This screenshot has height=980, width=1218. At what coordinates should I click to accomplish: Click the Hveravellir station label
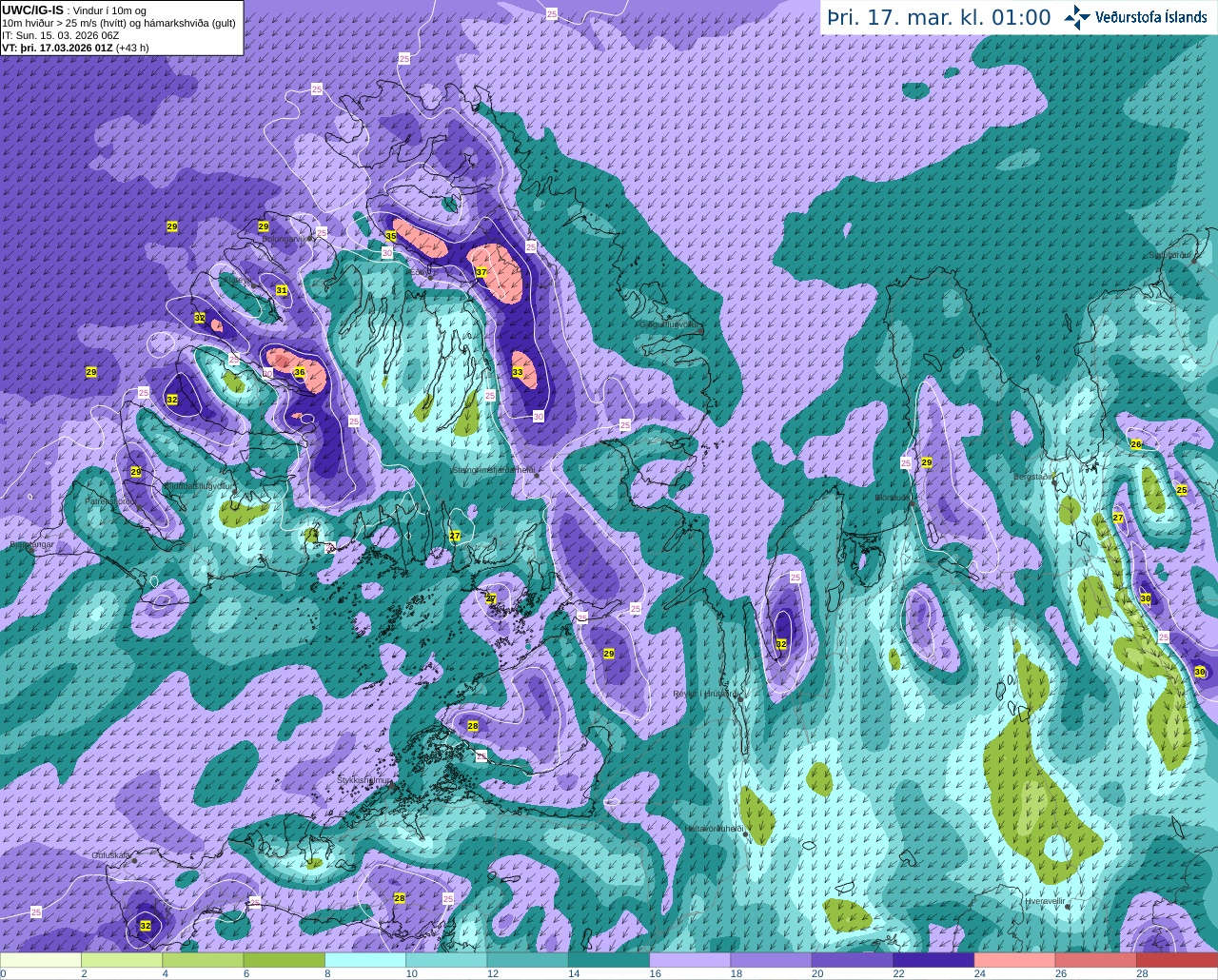click(1045, 900)
